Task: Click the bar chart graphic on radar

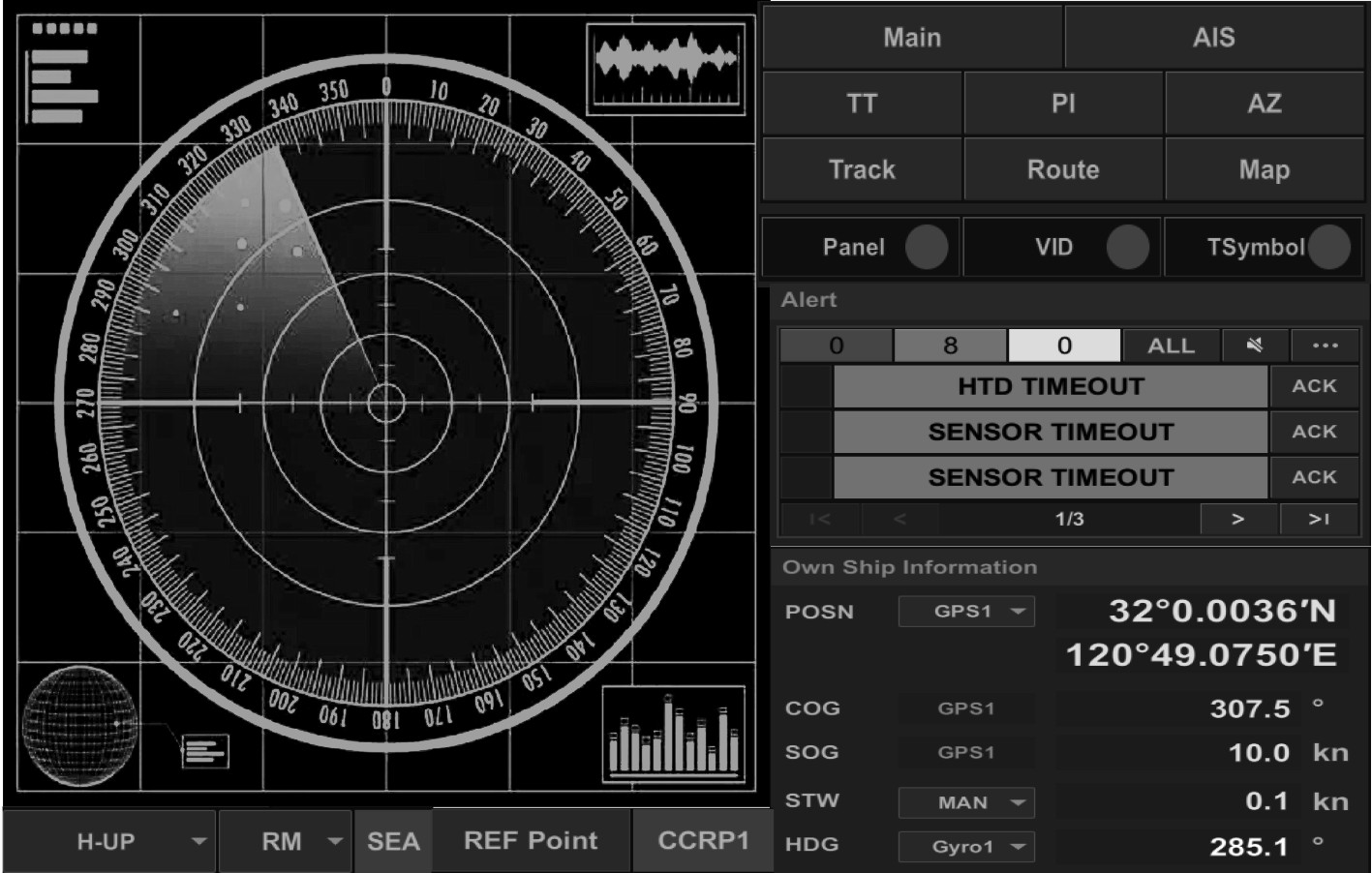Action: click(x=673, y=736)
